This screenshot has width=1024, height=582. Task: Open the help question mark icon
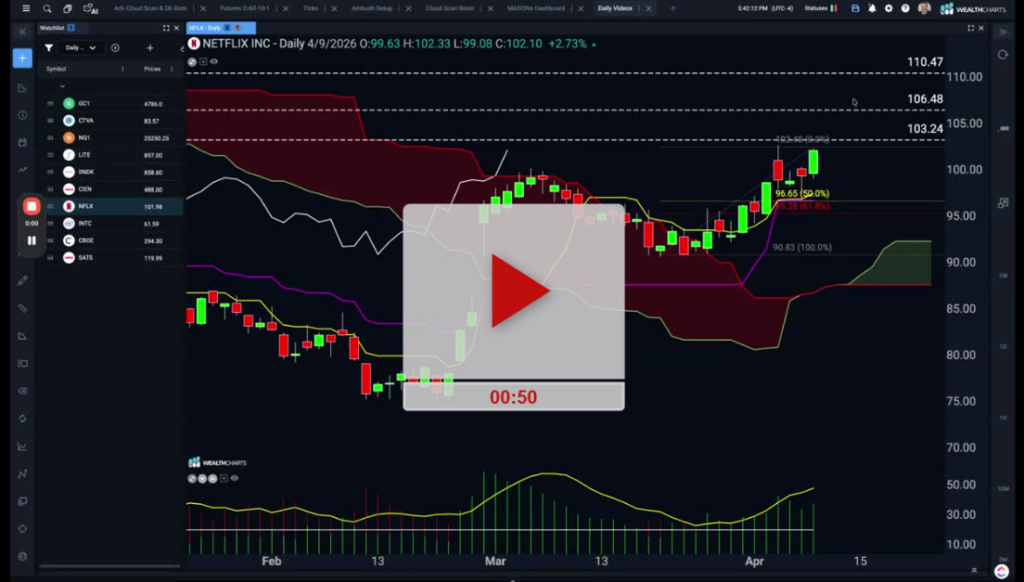click(905, 8)
